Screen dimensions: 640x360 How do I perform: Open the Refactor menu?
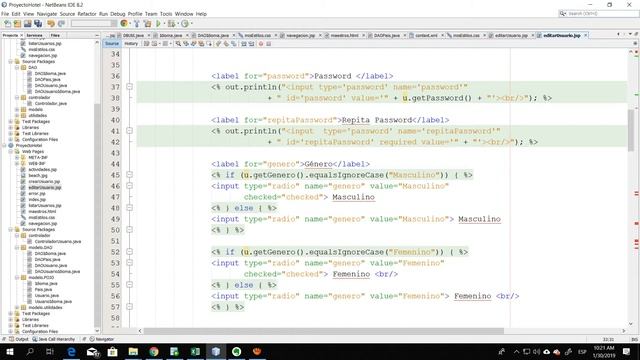click(87, 14)
